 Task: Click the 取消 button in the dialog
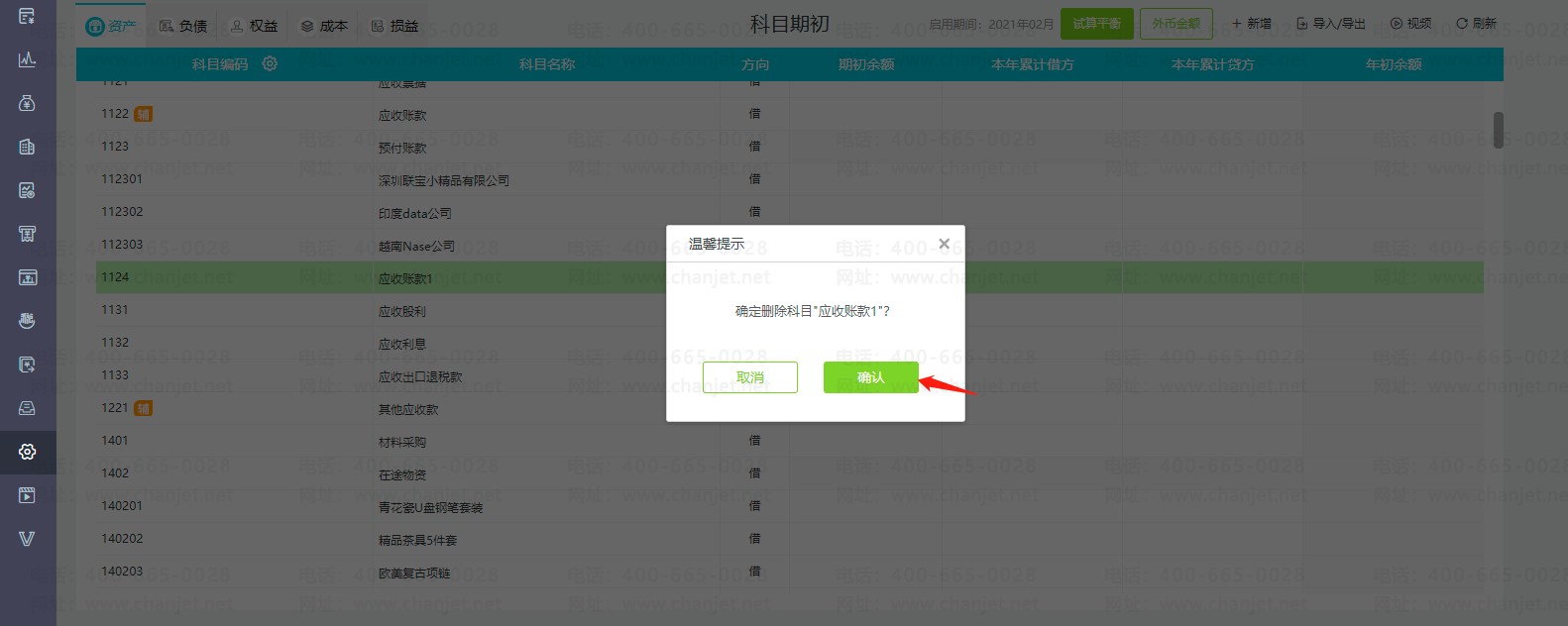(x=750, y=377)
